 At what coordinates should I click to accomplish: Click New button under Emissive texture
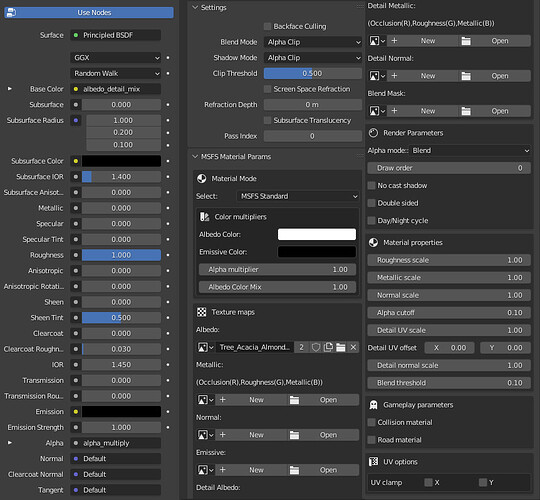pos(257,470)
